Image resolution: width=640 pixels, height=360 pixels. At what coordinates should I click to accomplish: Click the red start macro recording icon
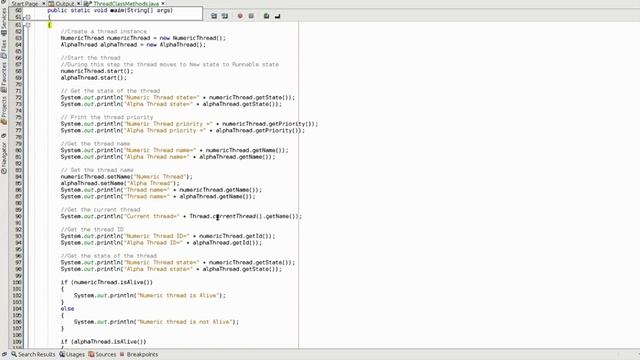coord(240,16)
